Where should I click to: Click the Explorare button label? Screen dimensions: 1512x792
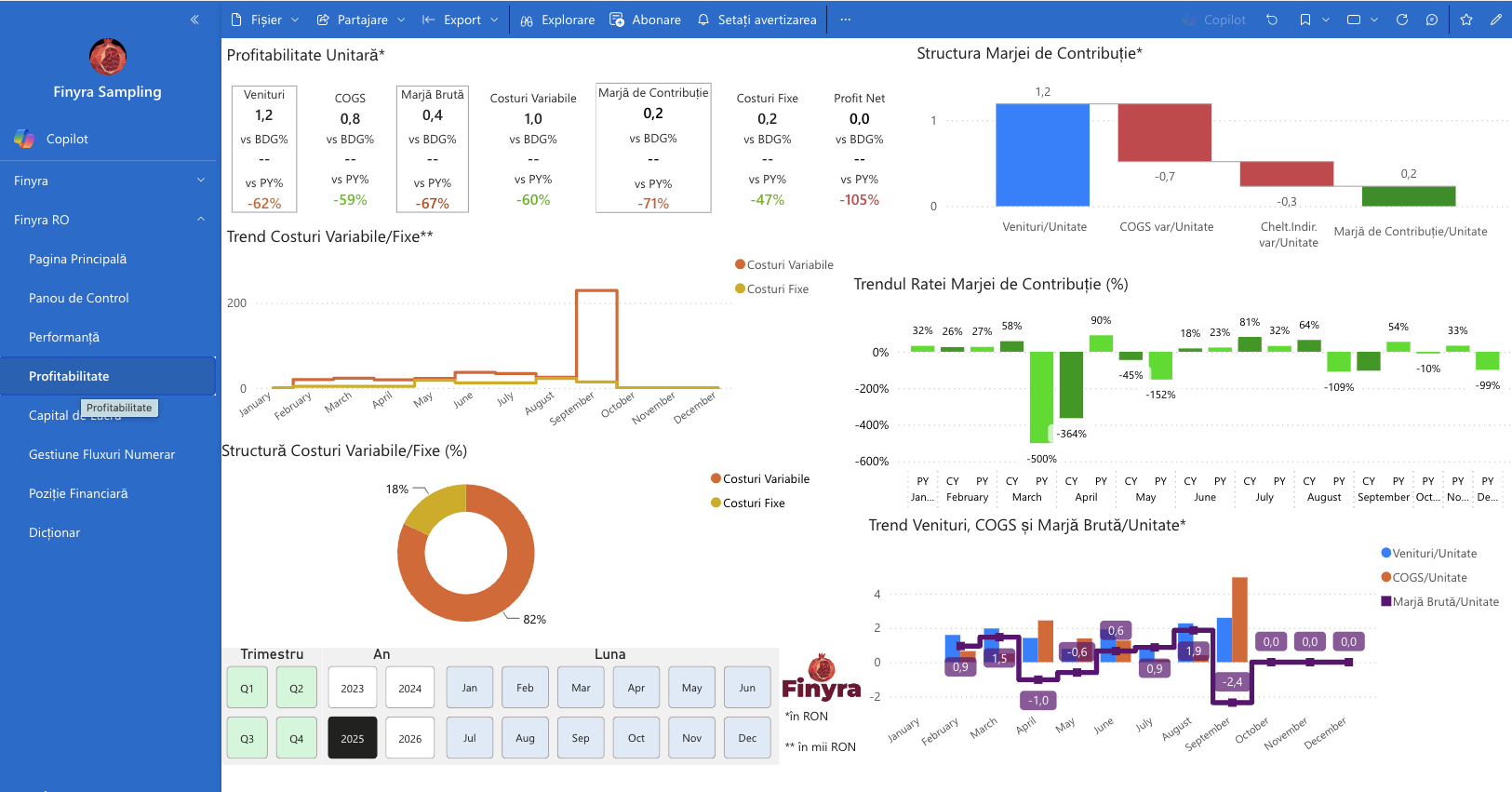pyautogui.click(x=568, y=20)
